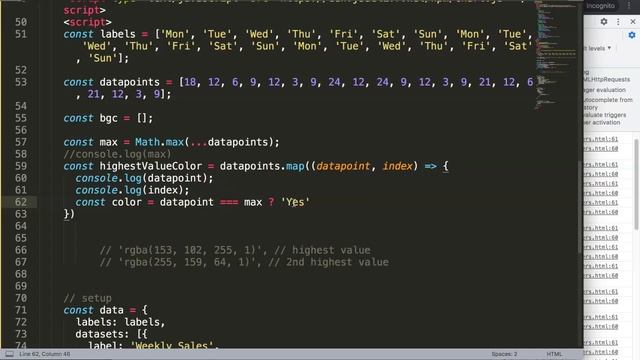Open DevTools settings gear icon
The image size is (640, 360).
pyautogui.click(x=604, y=22)
